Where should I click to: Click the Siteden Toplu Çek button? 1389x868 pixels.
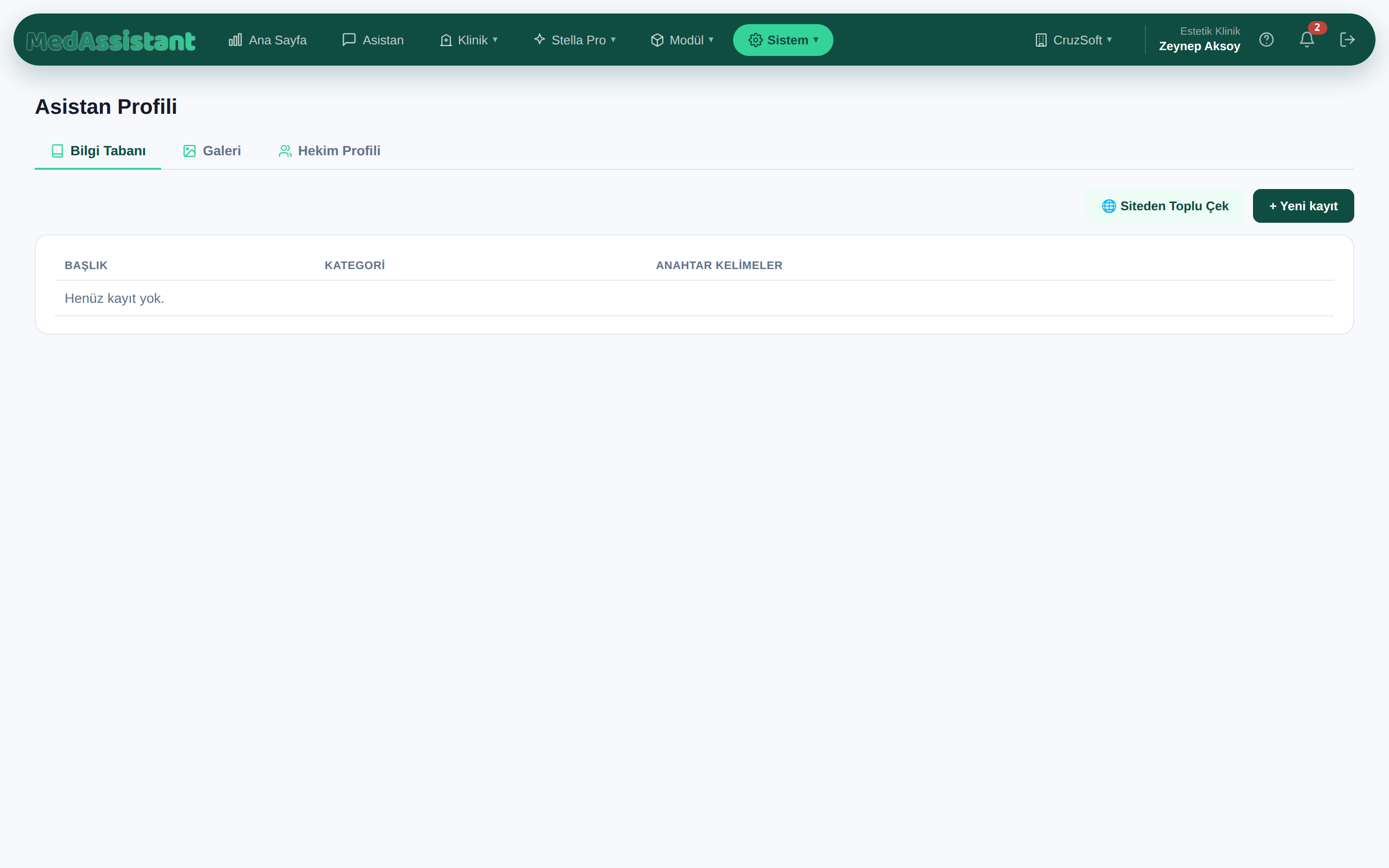pyautogui.click(x=1165, y=206)
